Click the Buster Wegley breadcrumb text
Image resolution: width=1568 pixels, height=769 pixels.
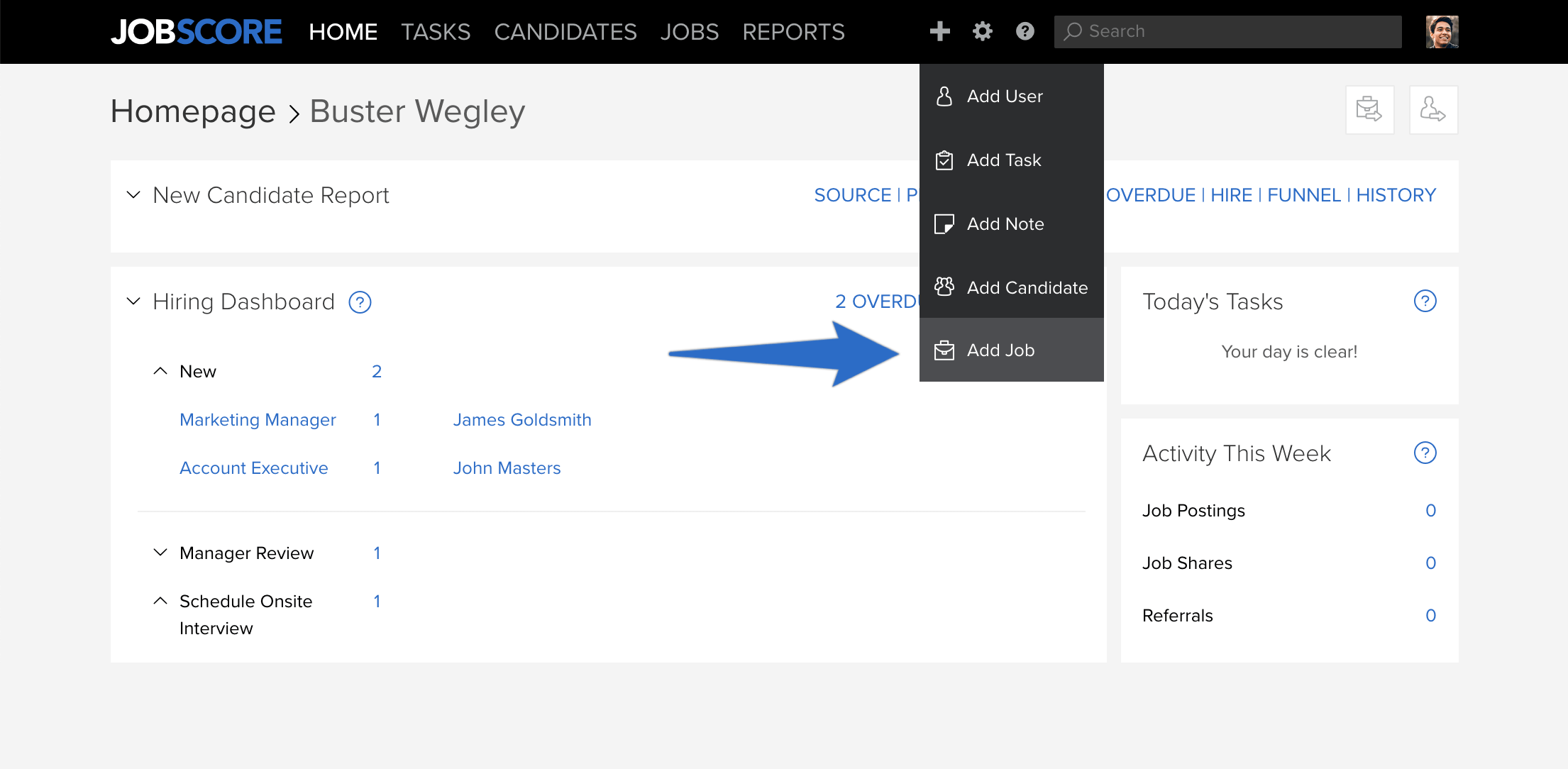coord(417,112)
